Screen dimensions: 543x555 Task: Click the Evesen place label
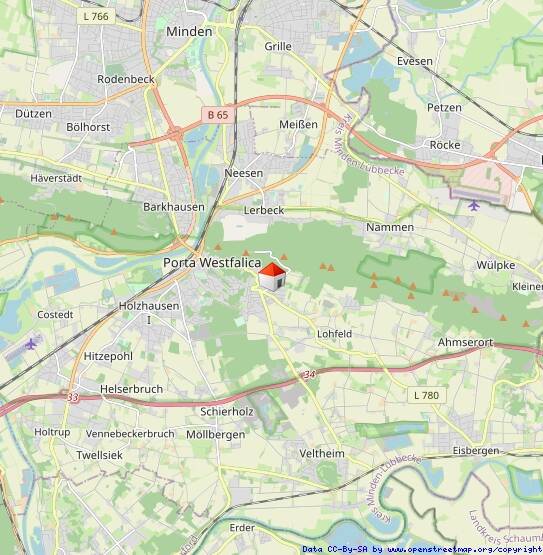pyautogui.click(x=415, y=61)
